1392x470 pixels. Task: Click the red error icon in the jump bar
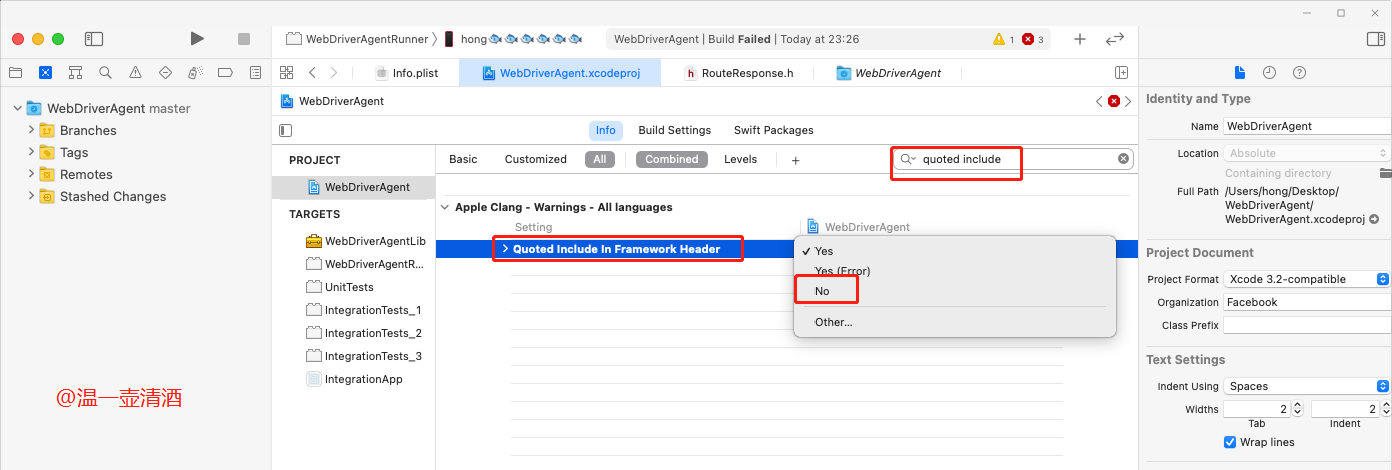pyautogui.click(x=1113, y=101)
